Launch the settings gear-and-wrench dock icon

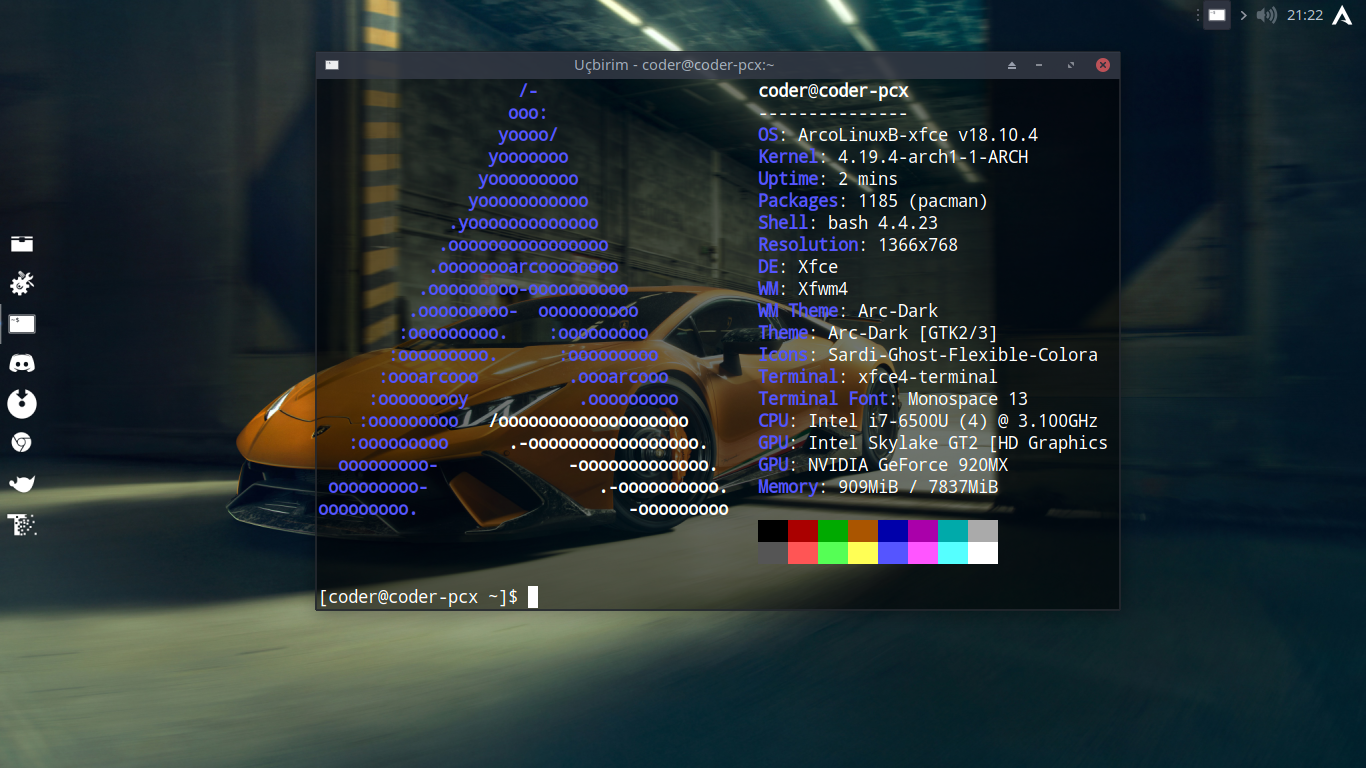[x=22, y=284]
